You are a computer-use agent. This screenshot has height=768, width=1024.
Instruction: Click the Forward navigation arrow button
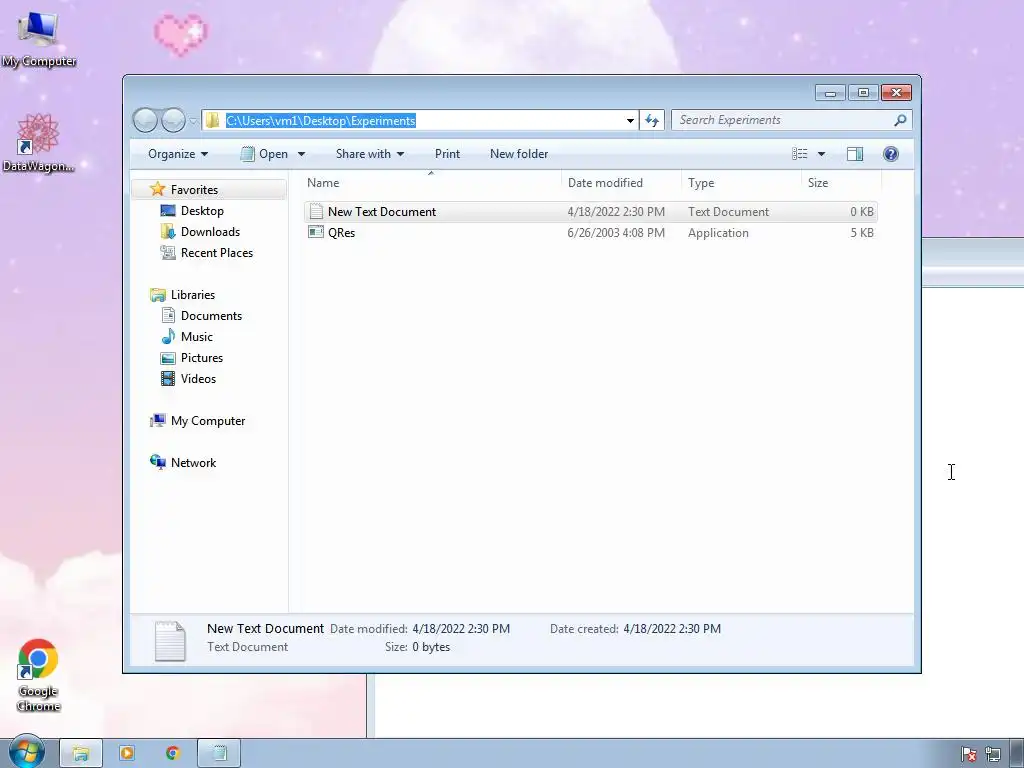tap(173, 120)
